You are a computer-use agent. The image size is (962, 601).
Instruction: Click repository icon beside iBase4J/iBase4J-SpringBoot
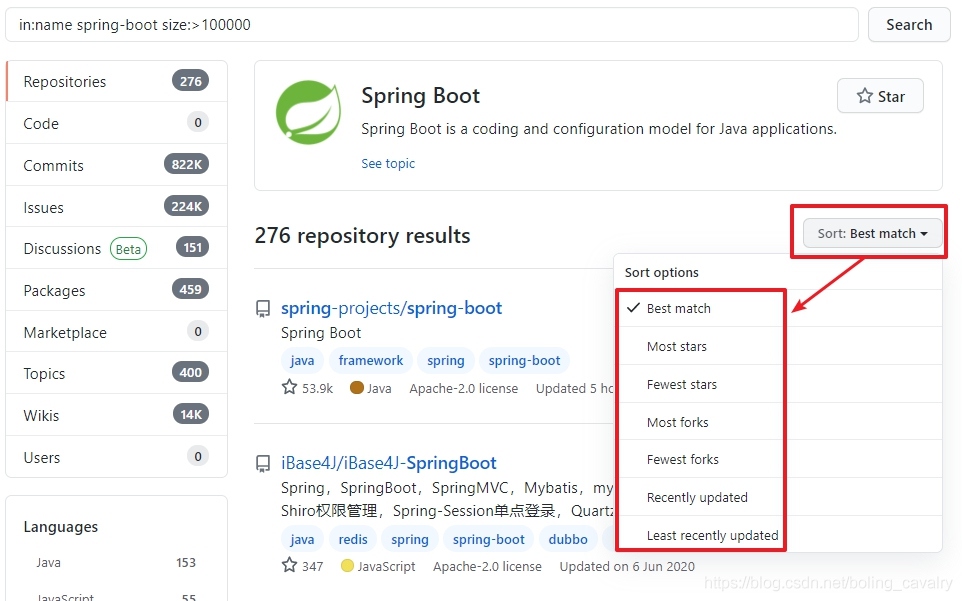point(263,464)
